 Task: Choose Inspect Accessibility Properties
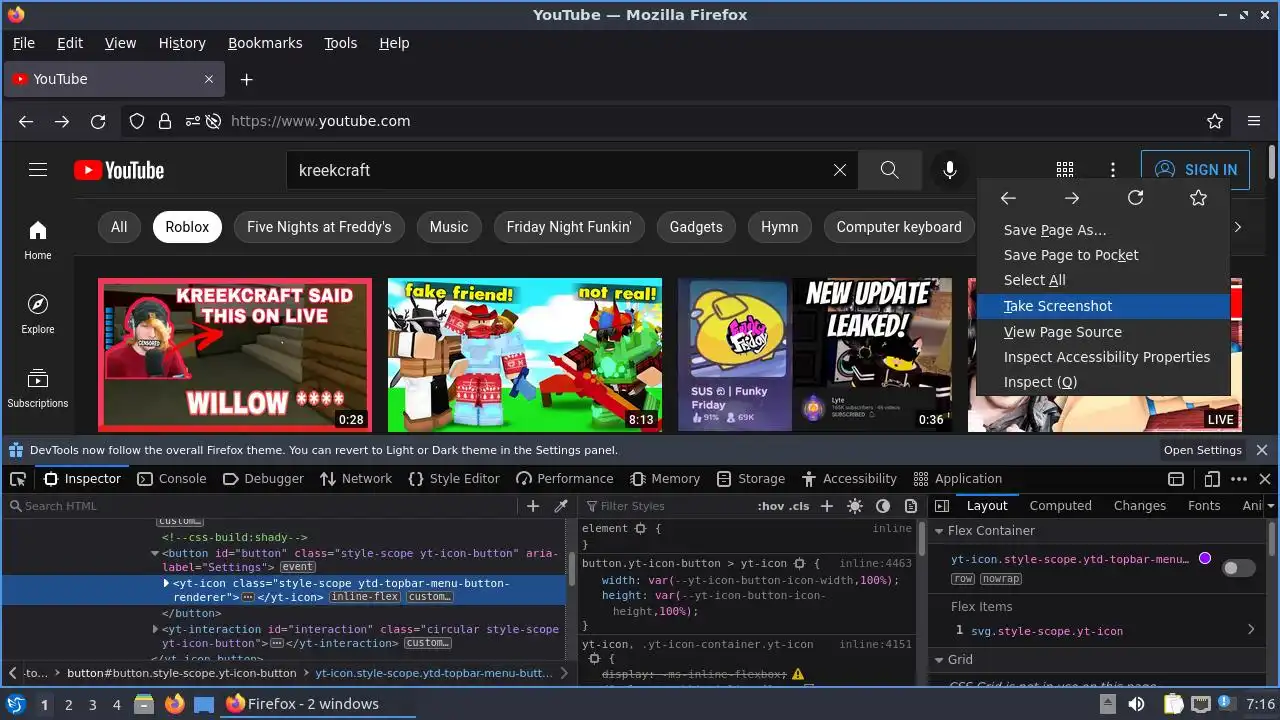click(x=1104, y=357)
